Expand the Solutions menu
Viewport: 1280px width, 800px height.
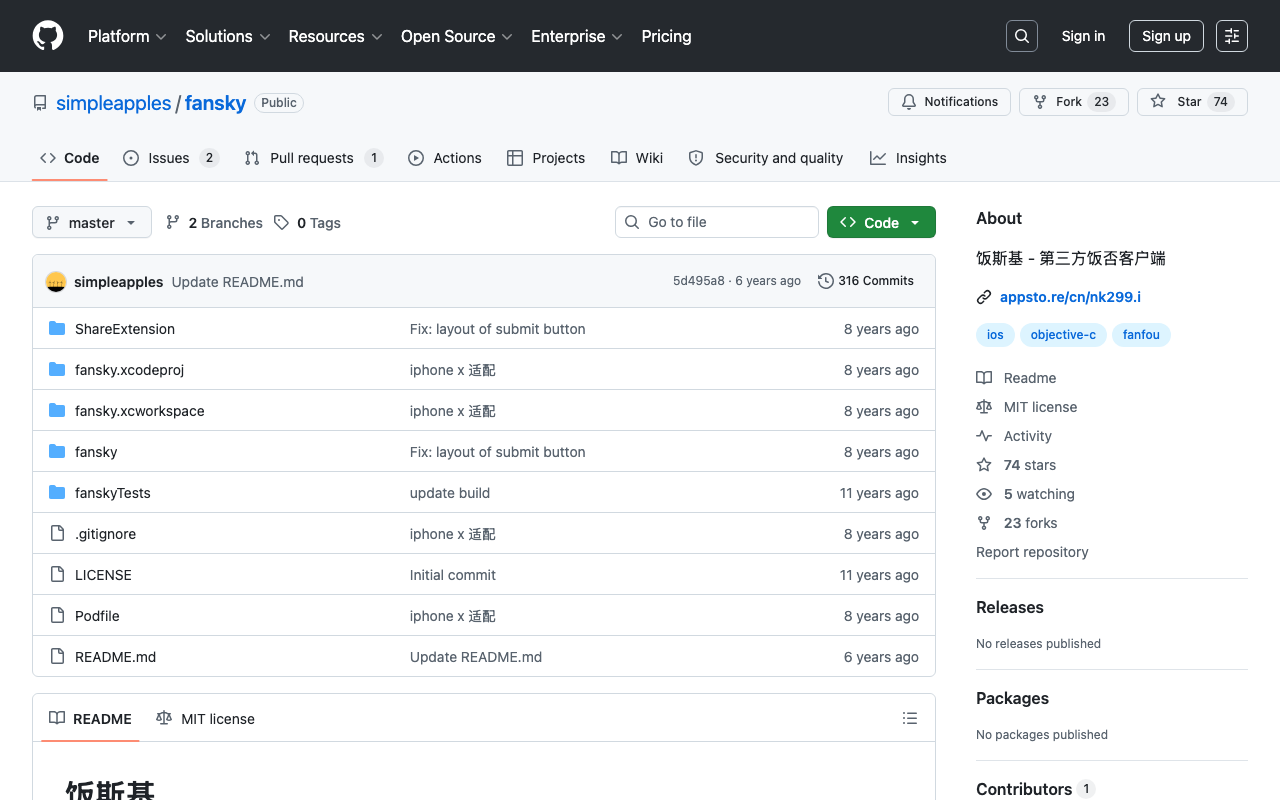point(228,36)
